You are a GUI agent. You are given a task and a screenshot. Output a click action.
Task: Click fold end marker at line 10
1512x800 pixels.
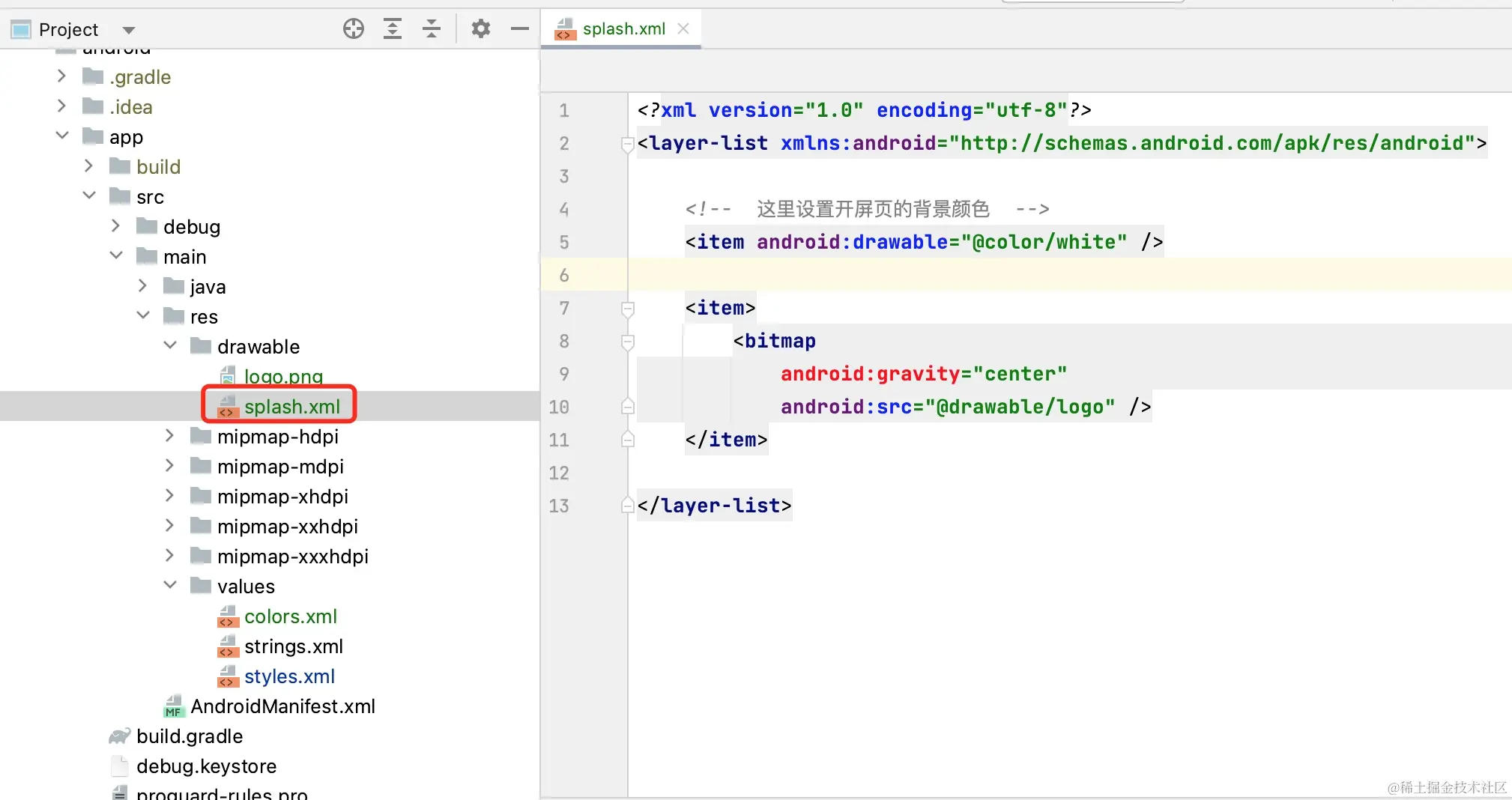pyautogui.click(x=628, y=407)
